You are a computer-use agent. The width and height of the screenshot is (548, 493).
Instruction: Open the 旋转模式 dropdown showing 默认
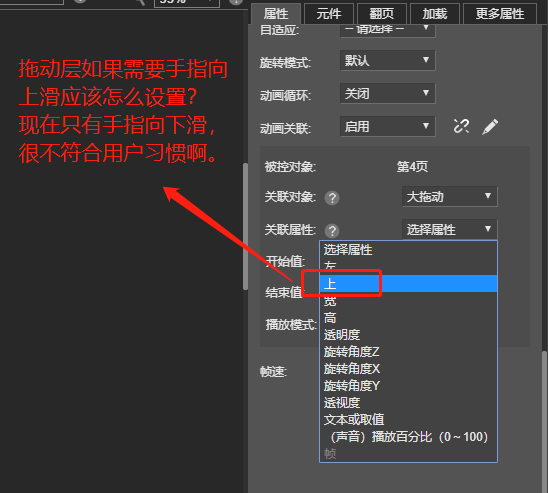pyautogui.click(x=388, y=60)
